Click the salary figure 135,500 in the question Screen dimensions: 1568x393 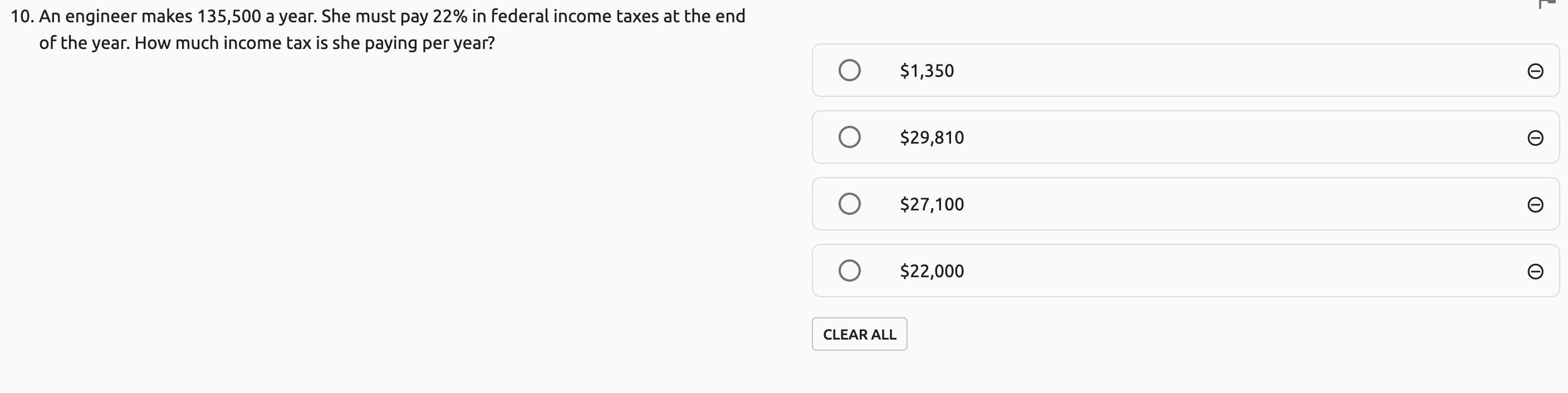coord(228,17)
